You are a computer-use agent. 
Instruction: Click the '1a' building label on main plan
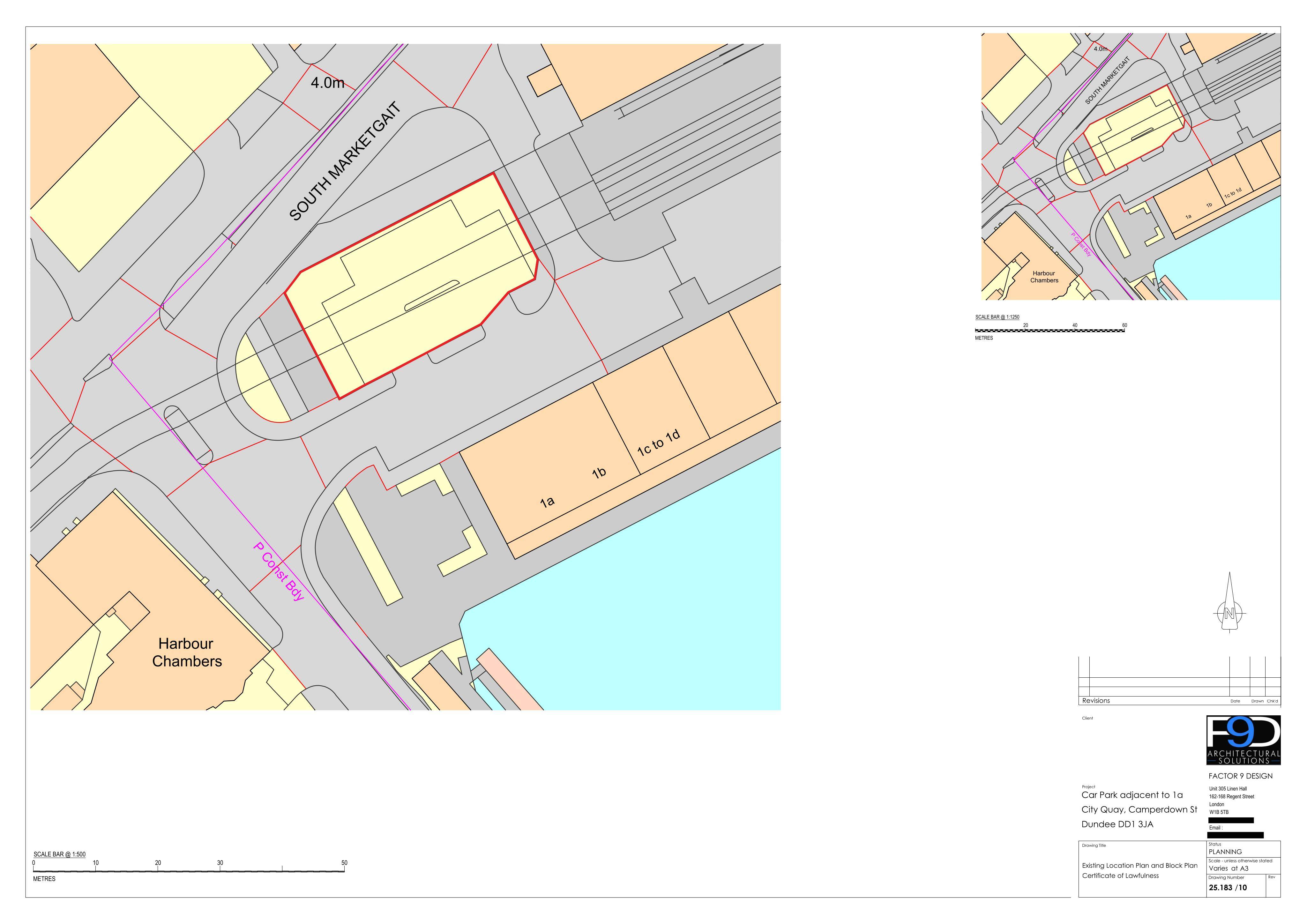547,502
